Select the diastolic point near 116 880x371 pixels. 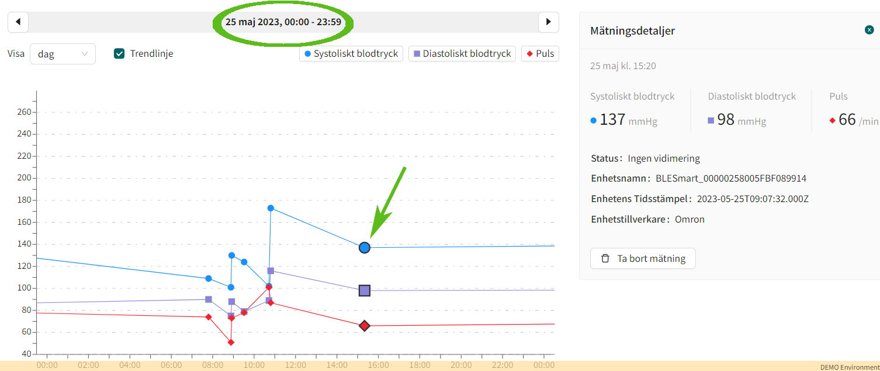[271, 271]
